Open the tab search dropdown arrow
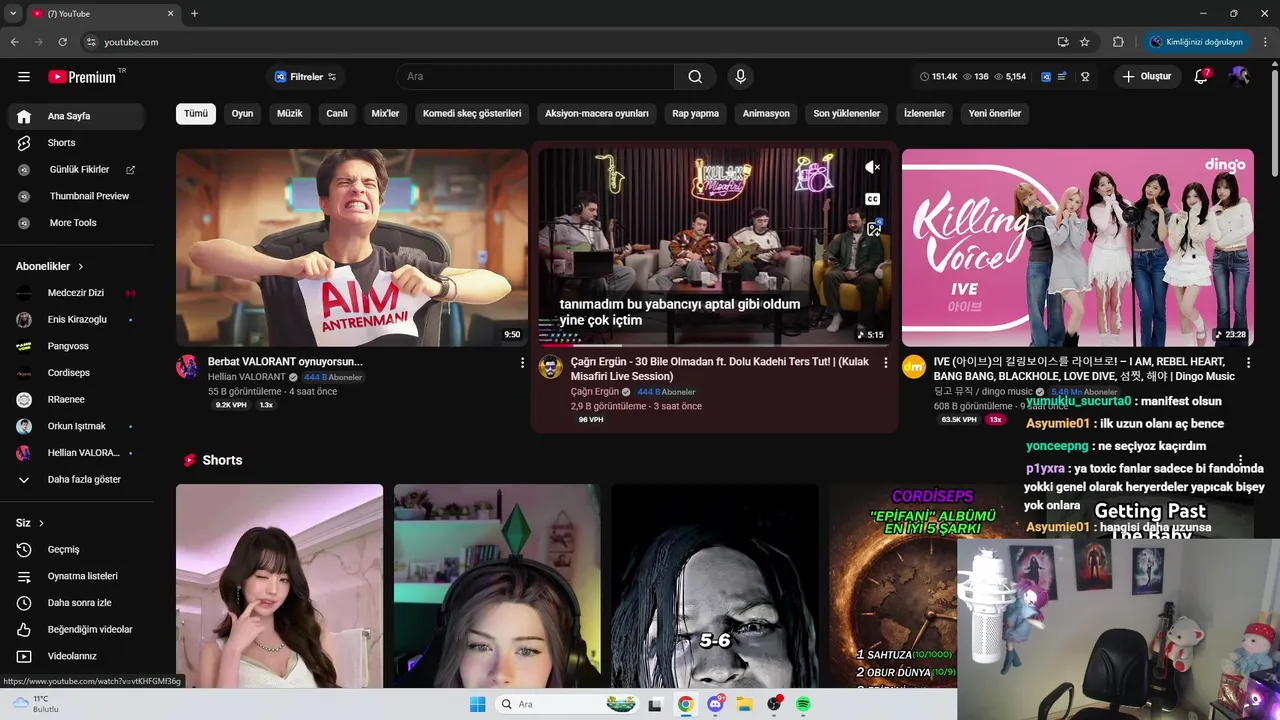Image resolution: width=1280 pixels, height=720 pixels. pyautogui.click(x=13, y=14)
